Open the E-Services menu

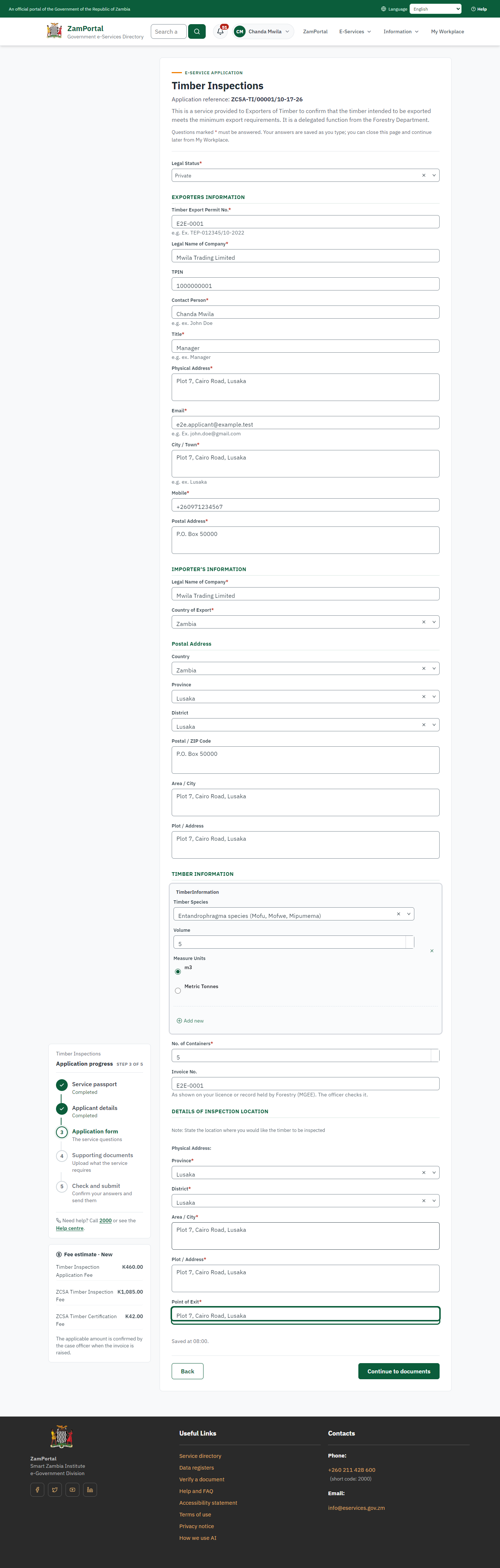click(x=355, y=32)
